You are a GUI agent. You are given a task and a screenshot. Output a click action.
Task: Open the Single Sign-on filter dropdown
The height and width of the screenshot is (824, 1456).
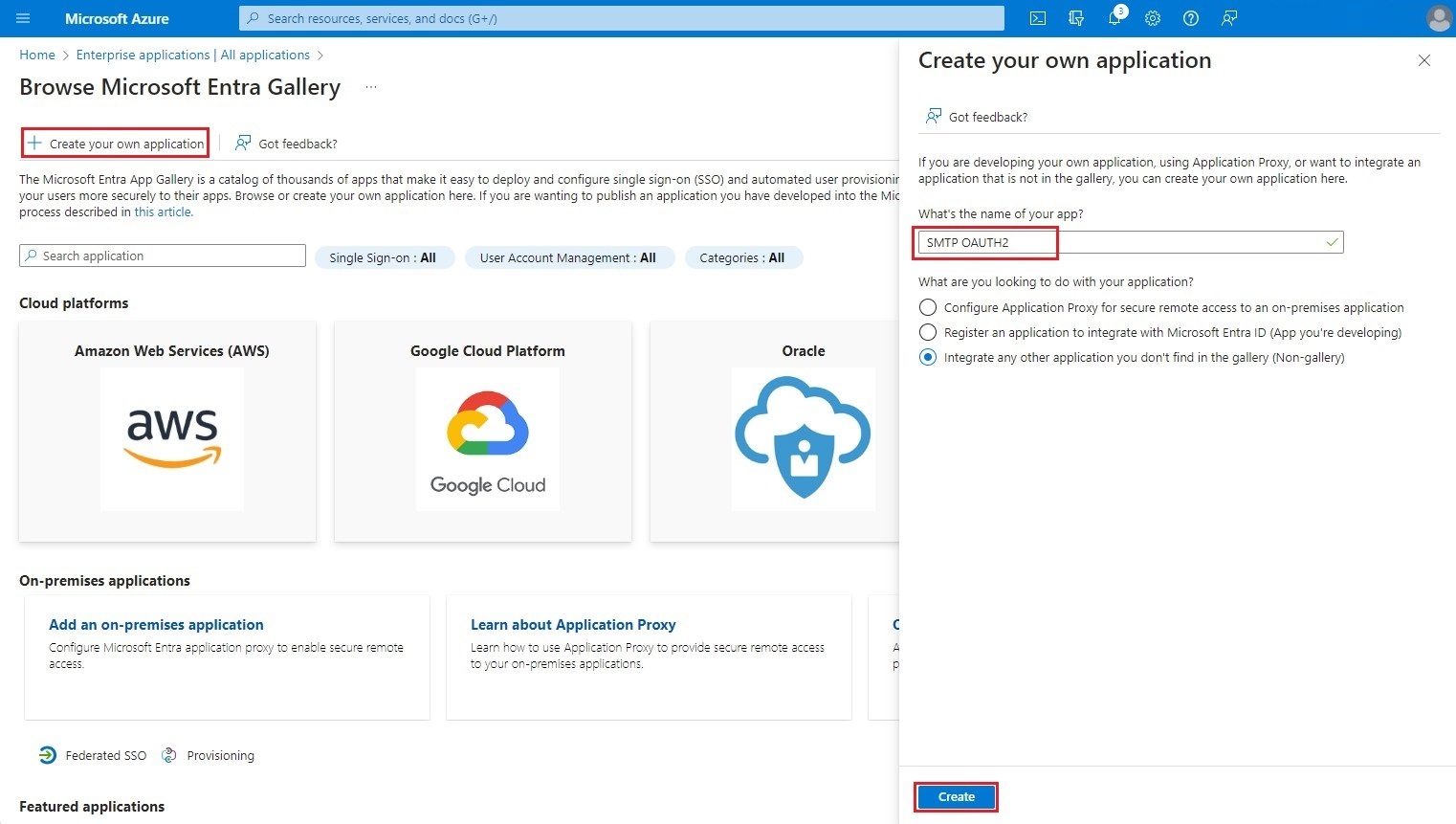point(385,256)
